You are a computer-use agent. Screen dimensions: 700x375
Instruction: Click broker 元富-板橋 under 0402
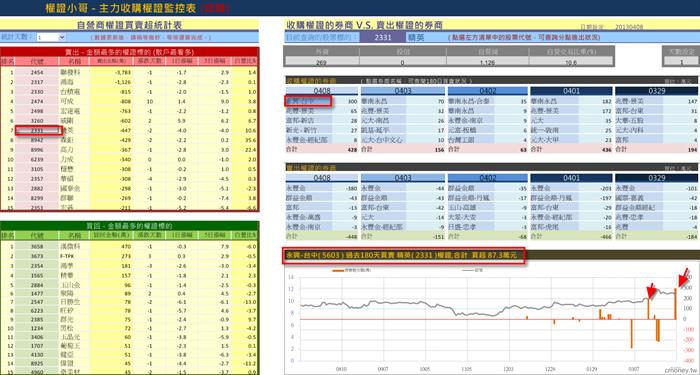click(x=463, y=130)
